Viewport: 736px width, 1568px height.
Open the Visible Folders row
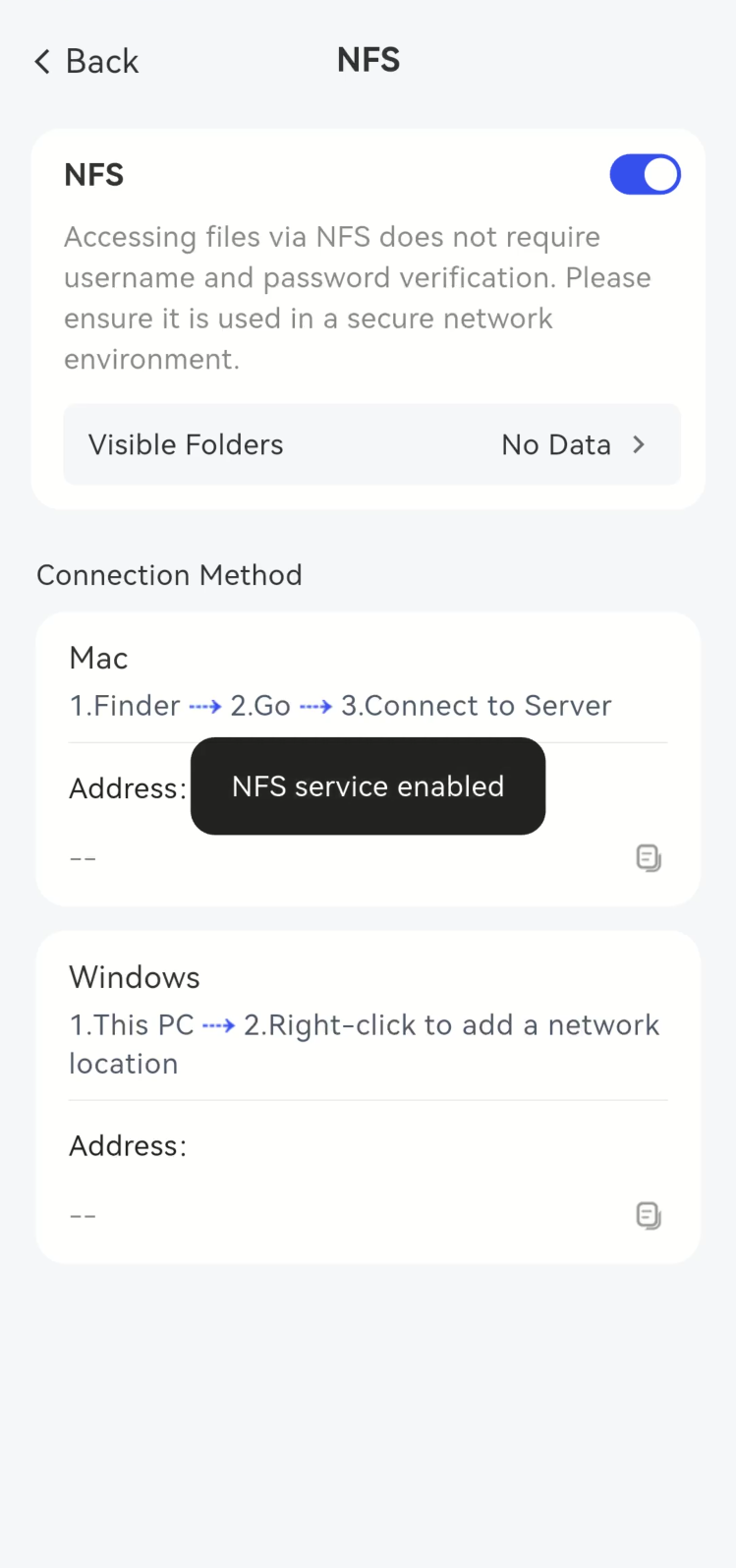click(x=371, y=444)
